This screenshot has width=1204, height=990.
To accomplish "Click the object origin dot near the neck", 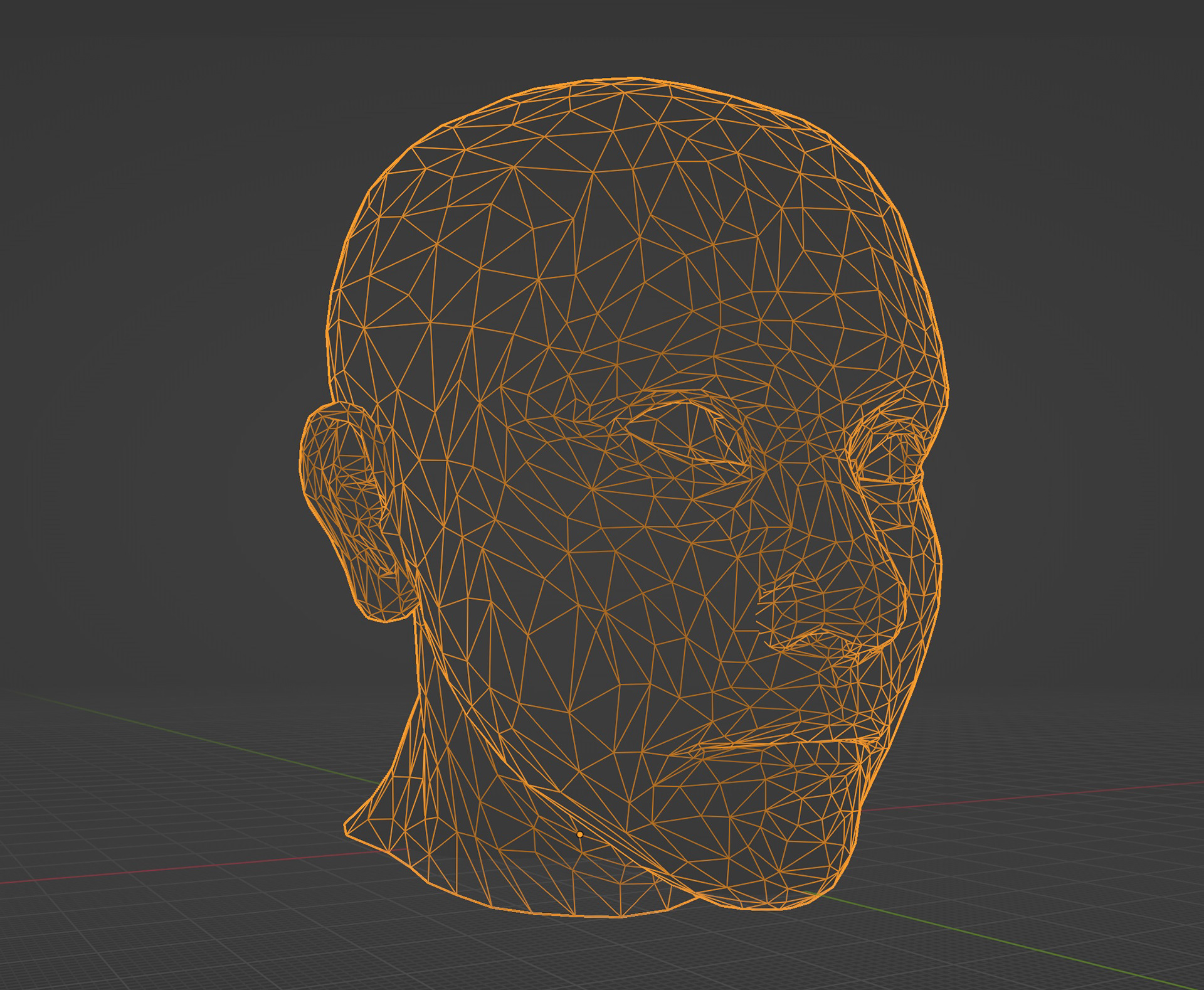I will [580, 834].
